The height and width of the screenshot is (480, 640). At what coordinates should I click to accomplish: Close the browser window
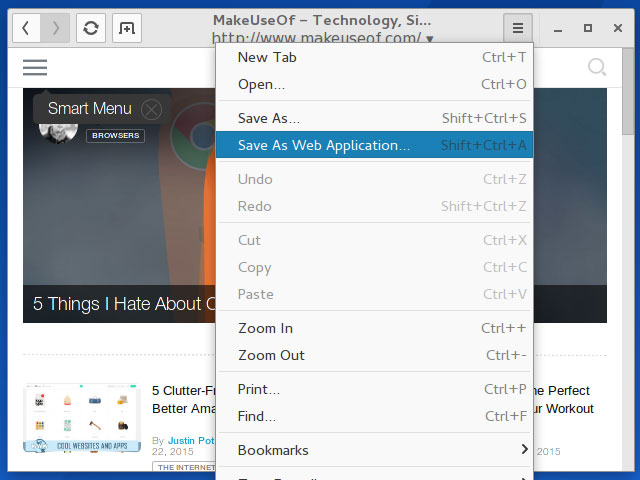[x=618, y=28]
